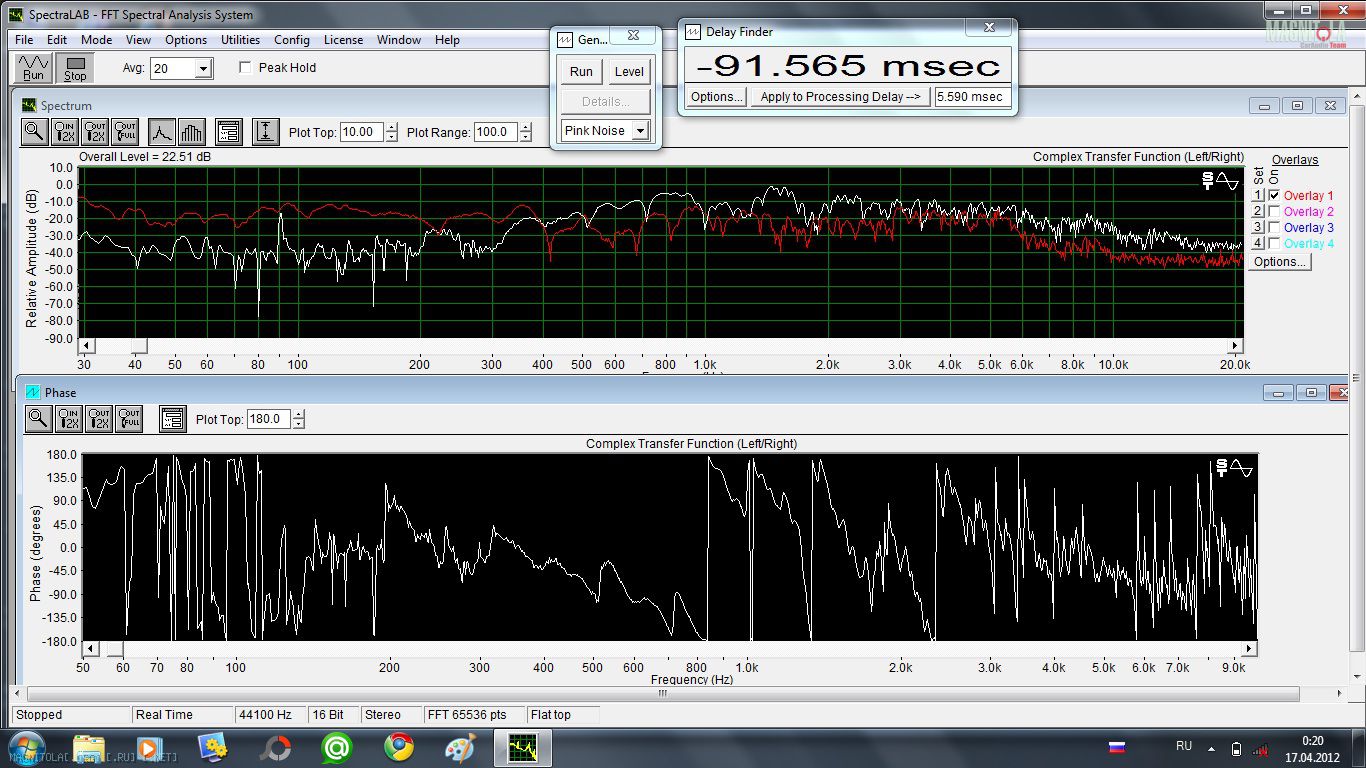Image resolution: width=1366 pixels, height=768 pixels.
Task: Open Paint from the taskbar
Action: (461, 747)
